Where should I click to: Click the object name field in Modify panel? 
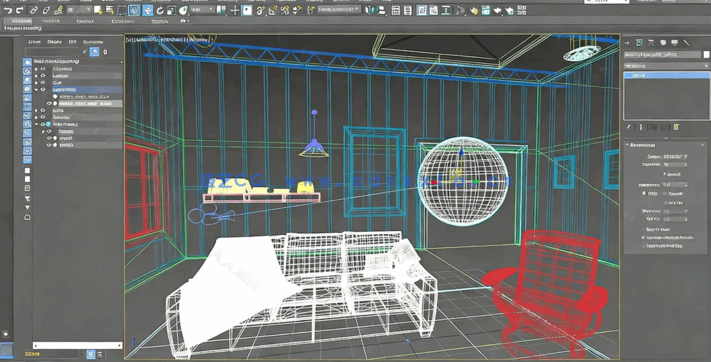(x=662, y=55)
